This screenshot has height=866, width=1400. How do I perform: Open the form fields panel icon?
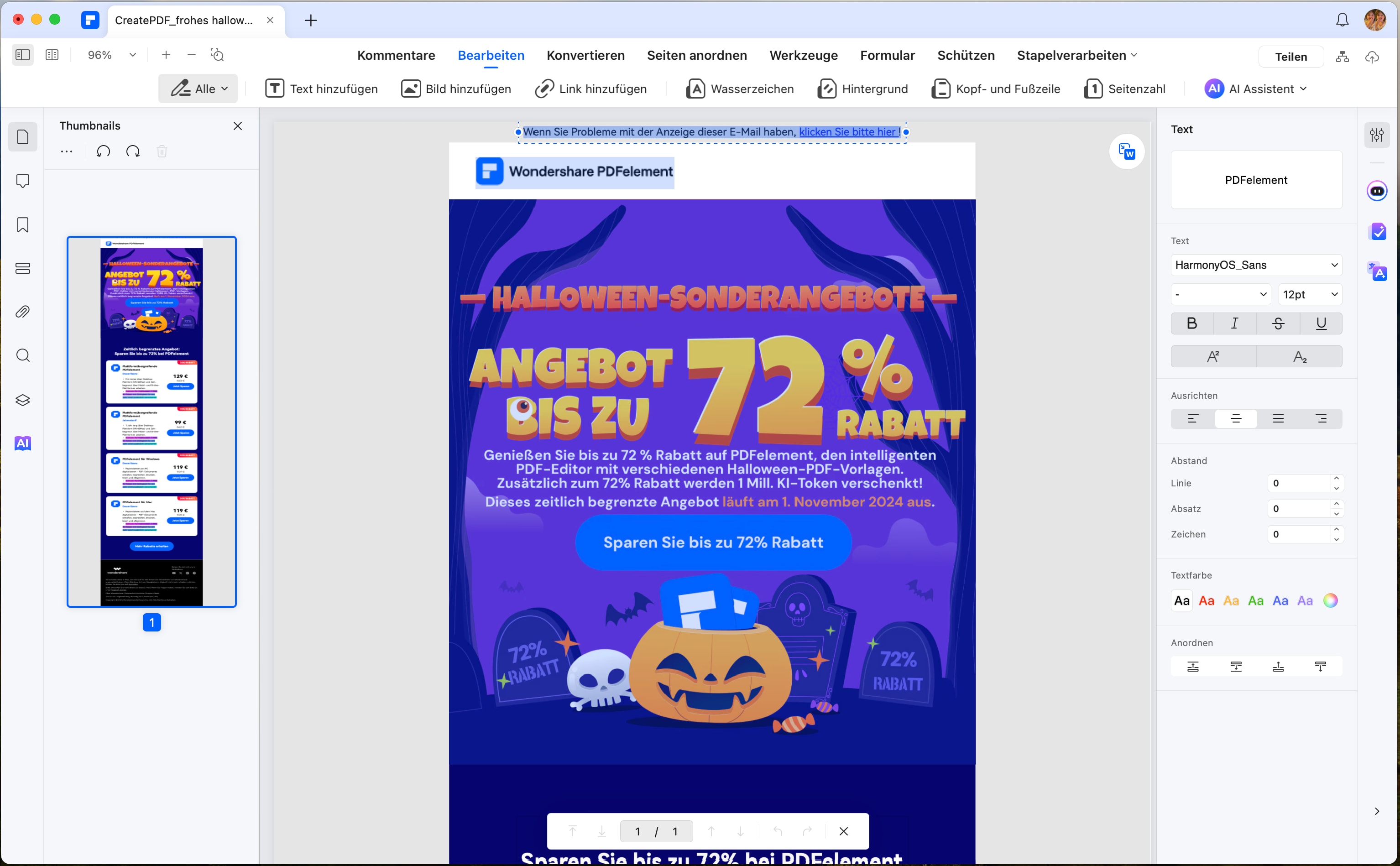[x=23, y=268]
